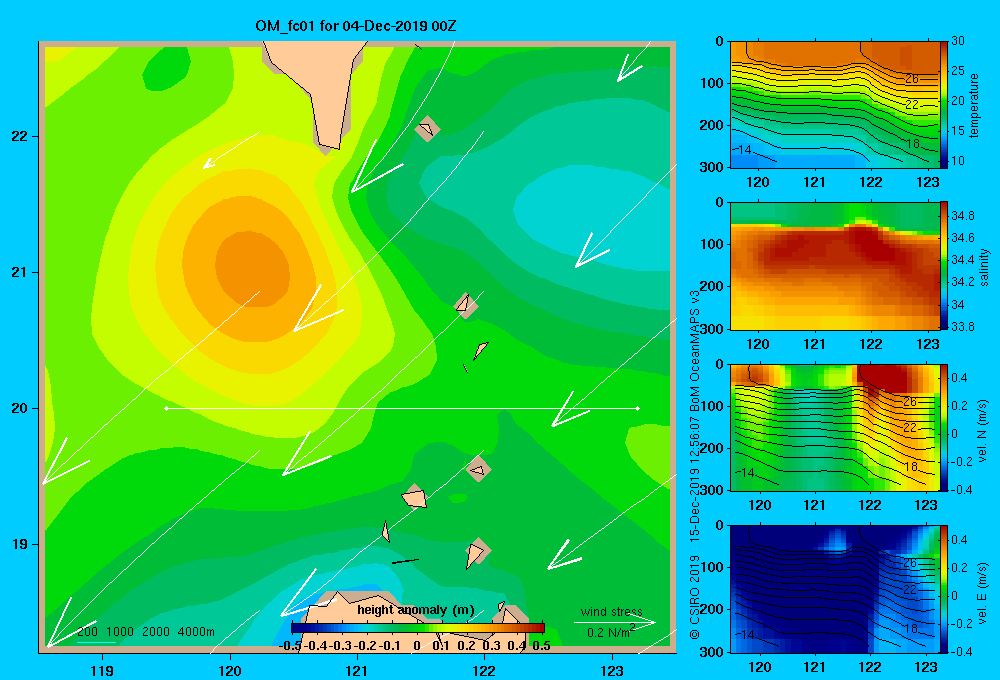This screenshot has width=1000, height=680.
Task: Click the temperature panel's vertical color bar
Action: point(944,104)
